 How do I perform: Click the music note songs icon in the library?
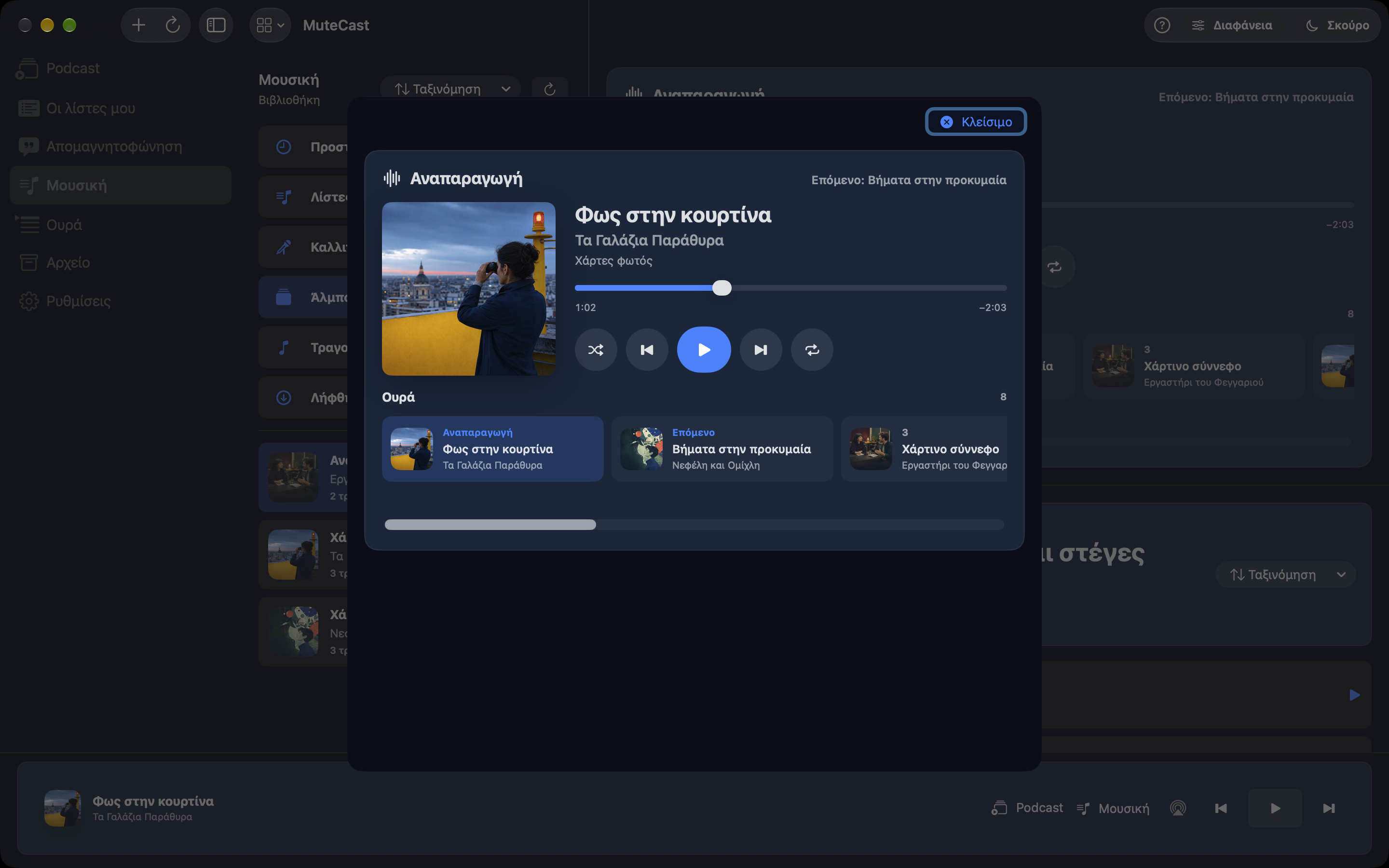coord(284,347)
